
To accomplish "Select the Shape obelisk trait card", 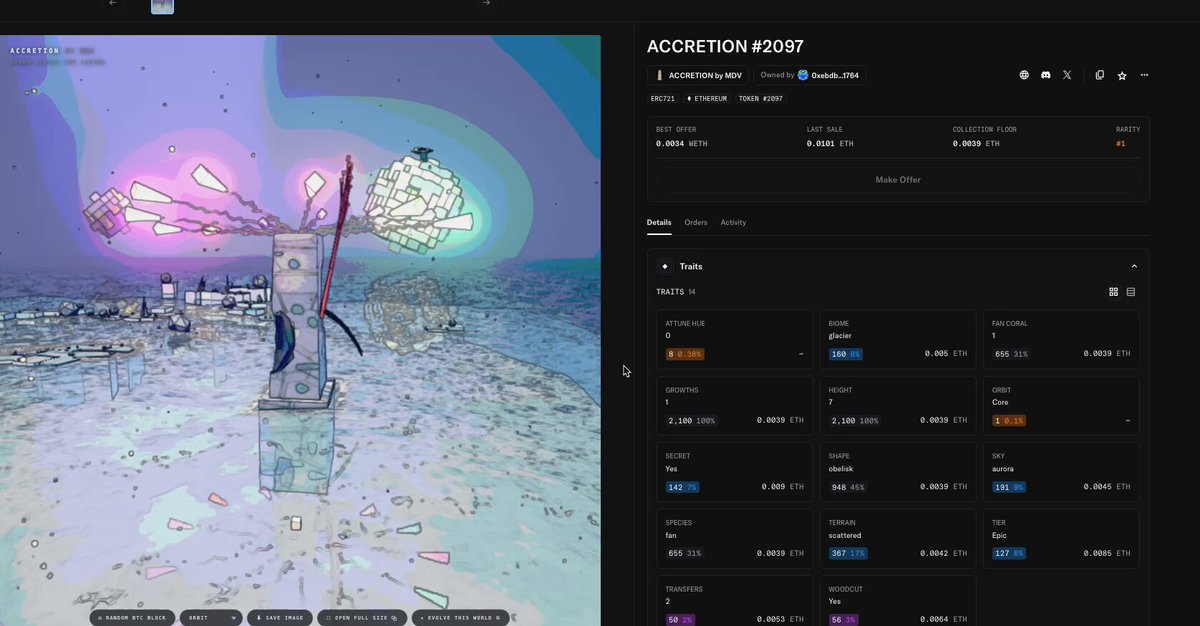I will pos(898,472).
